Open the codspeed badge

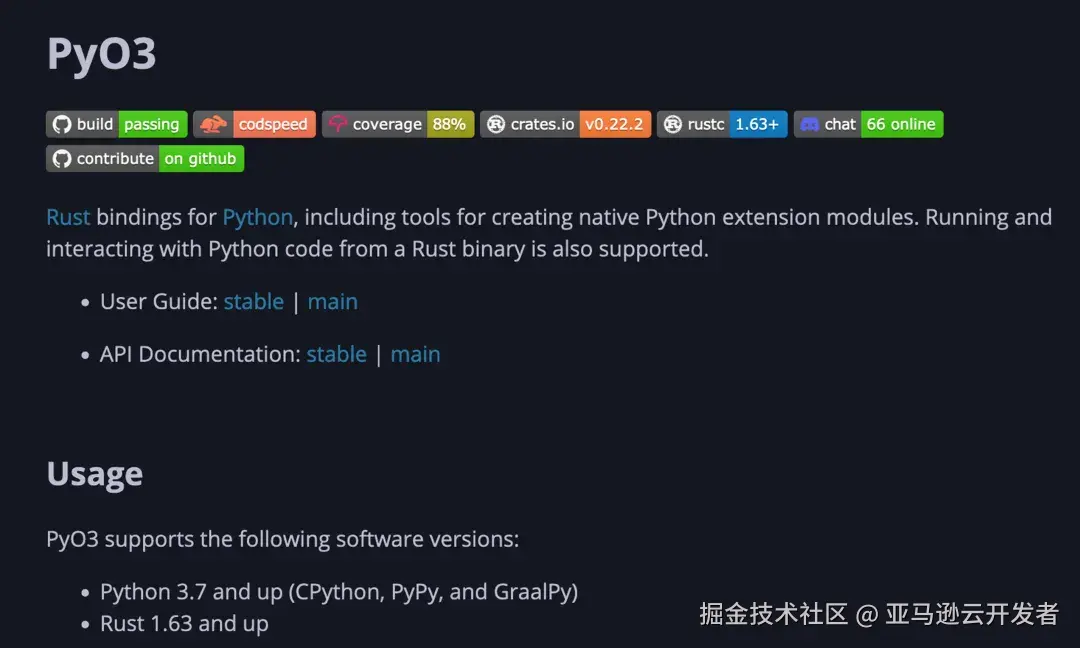(x=254, y=124)
